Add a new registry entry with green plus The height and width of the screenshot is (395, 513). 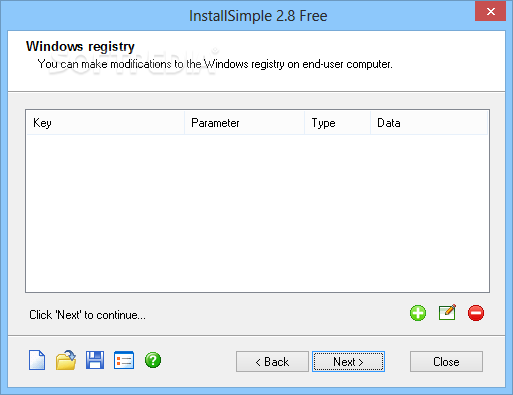tap(418, 313)
